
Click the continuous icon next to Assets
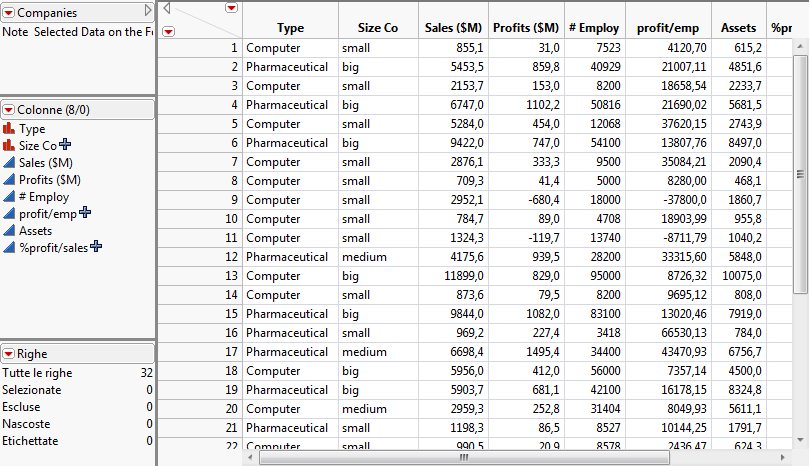pos(9,231)
